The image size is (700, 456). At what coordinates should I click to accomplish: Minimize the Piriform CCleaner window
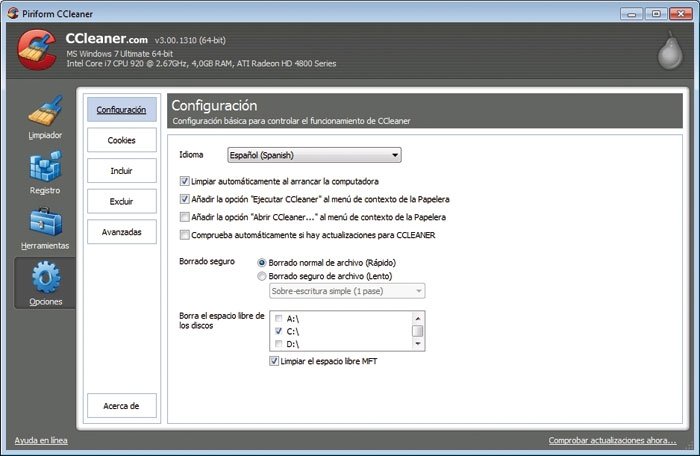point(631,14)
